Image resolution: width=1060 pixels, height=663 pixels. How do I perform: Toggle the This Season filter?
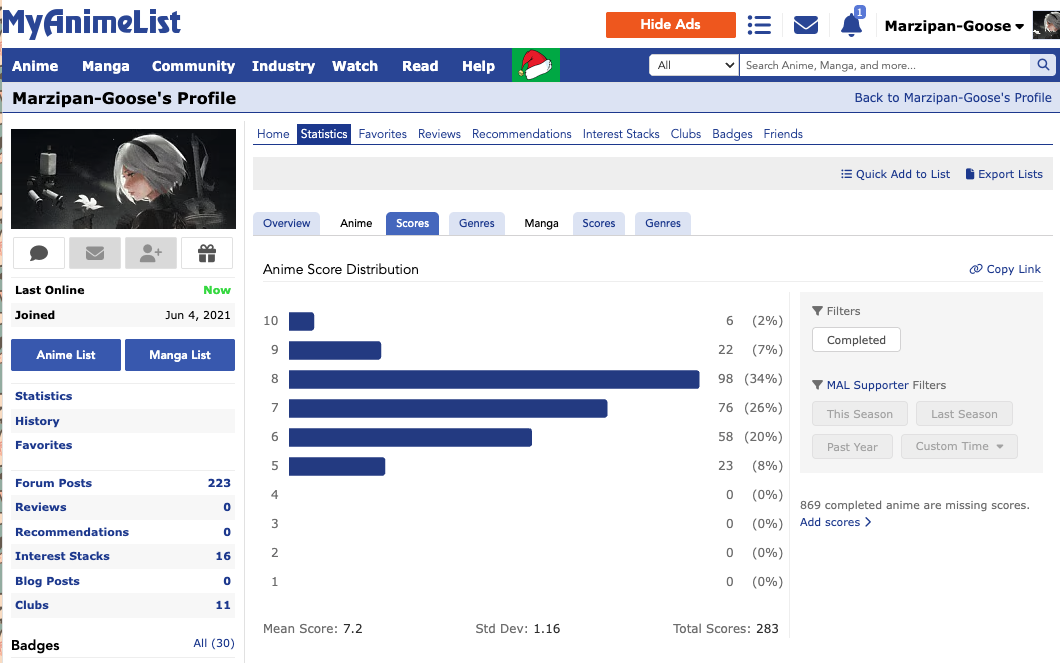(859, 414)
